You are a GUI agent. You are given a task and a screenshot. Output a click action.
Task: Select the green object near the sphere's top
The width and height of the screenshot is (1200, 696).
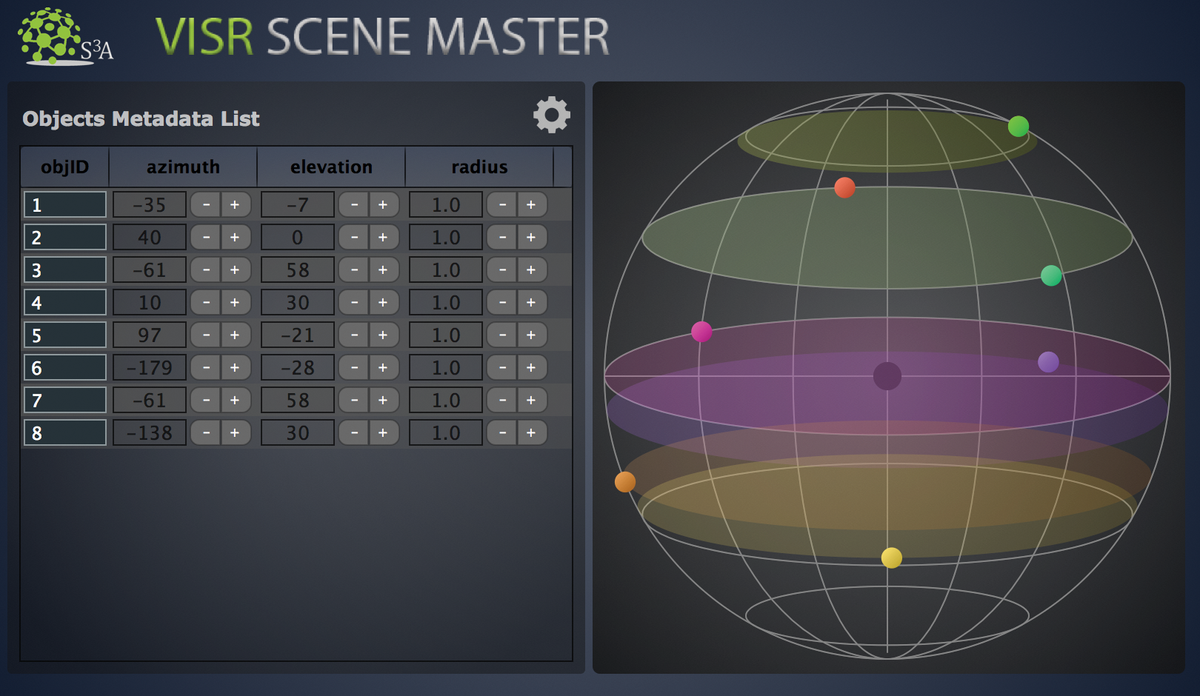(x=1018, y=127)
